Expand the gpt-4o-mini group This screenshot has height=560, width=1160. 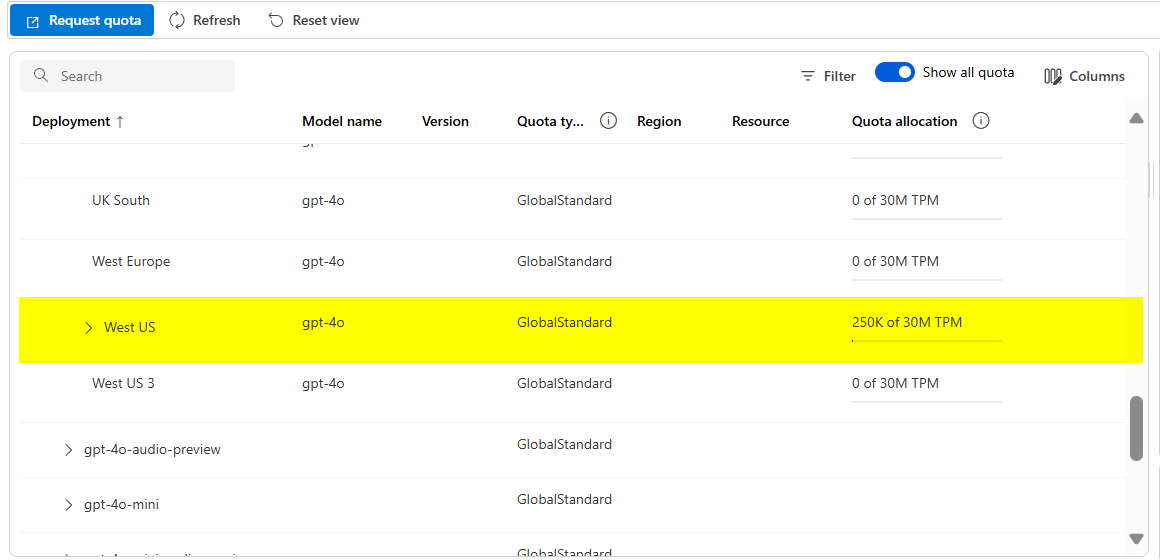pyautogui.click(x=69, y=505)
